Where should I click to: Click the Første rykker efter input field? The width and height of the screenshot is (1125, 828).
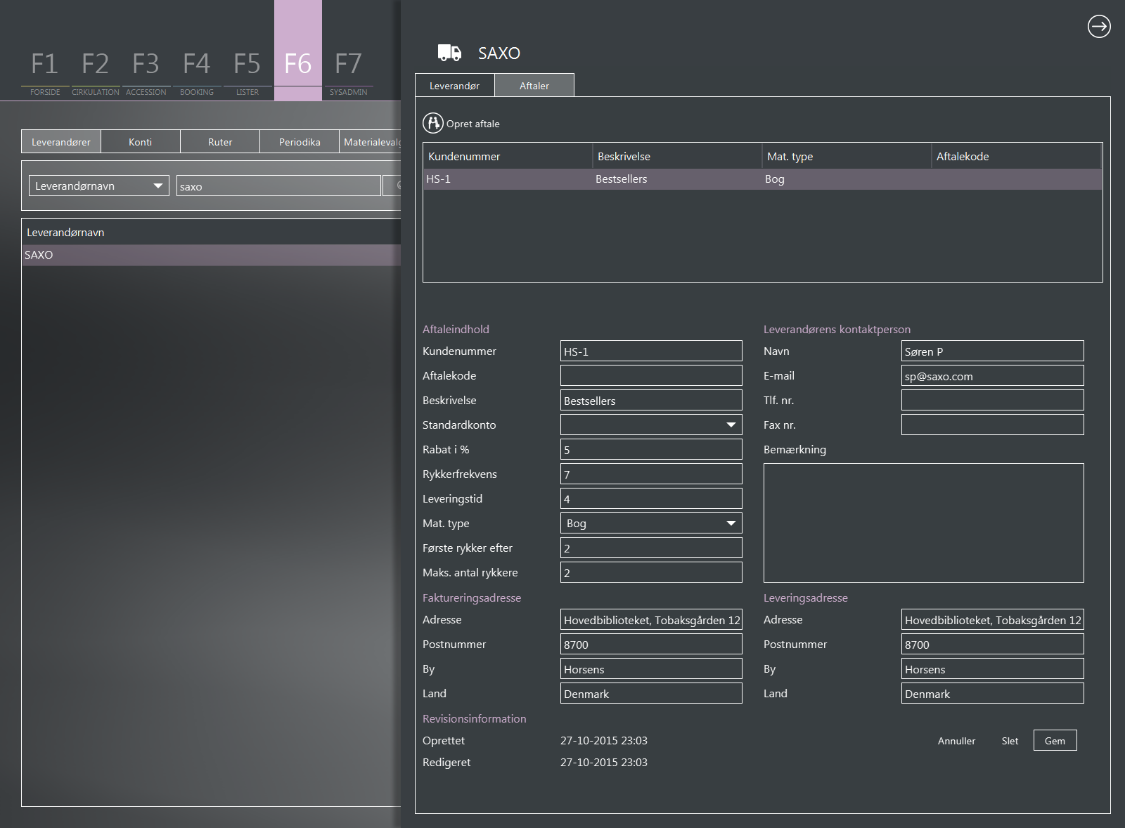pos(651,547)
